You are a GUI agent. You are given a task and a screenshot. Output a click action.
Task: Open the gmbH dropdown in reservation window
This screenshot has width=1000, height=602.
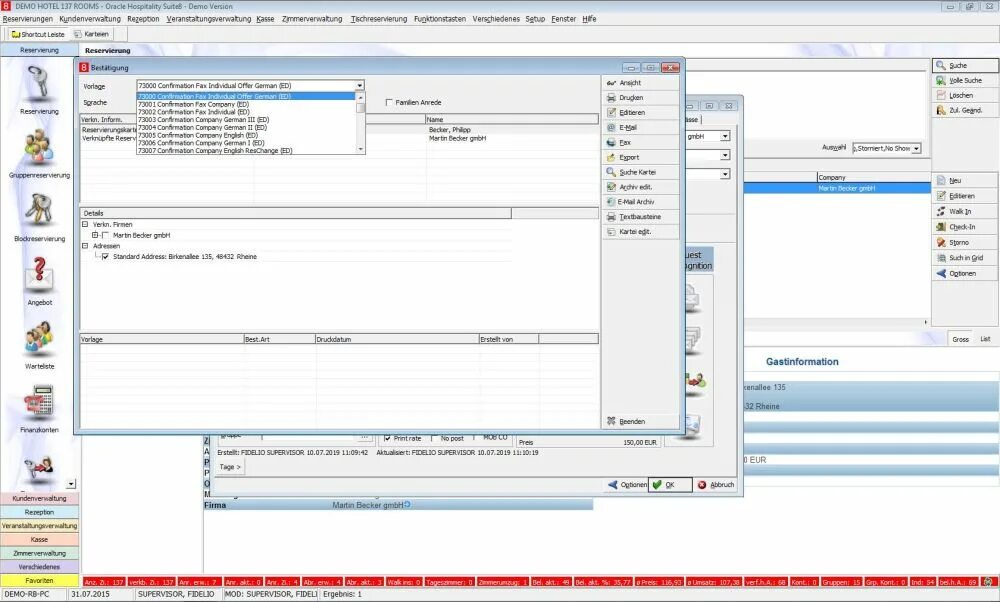coord(725,136)
